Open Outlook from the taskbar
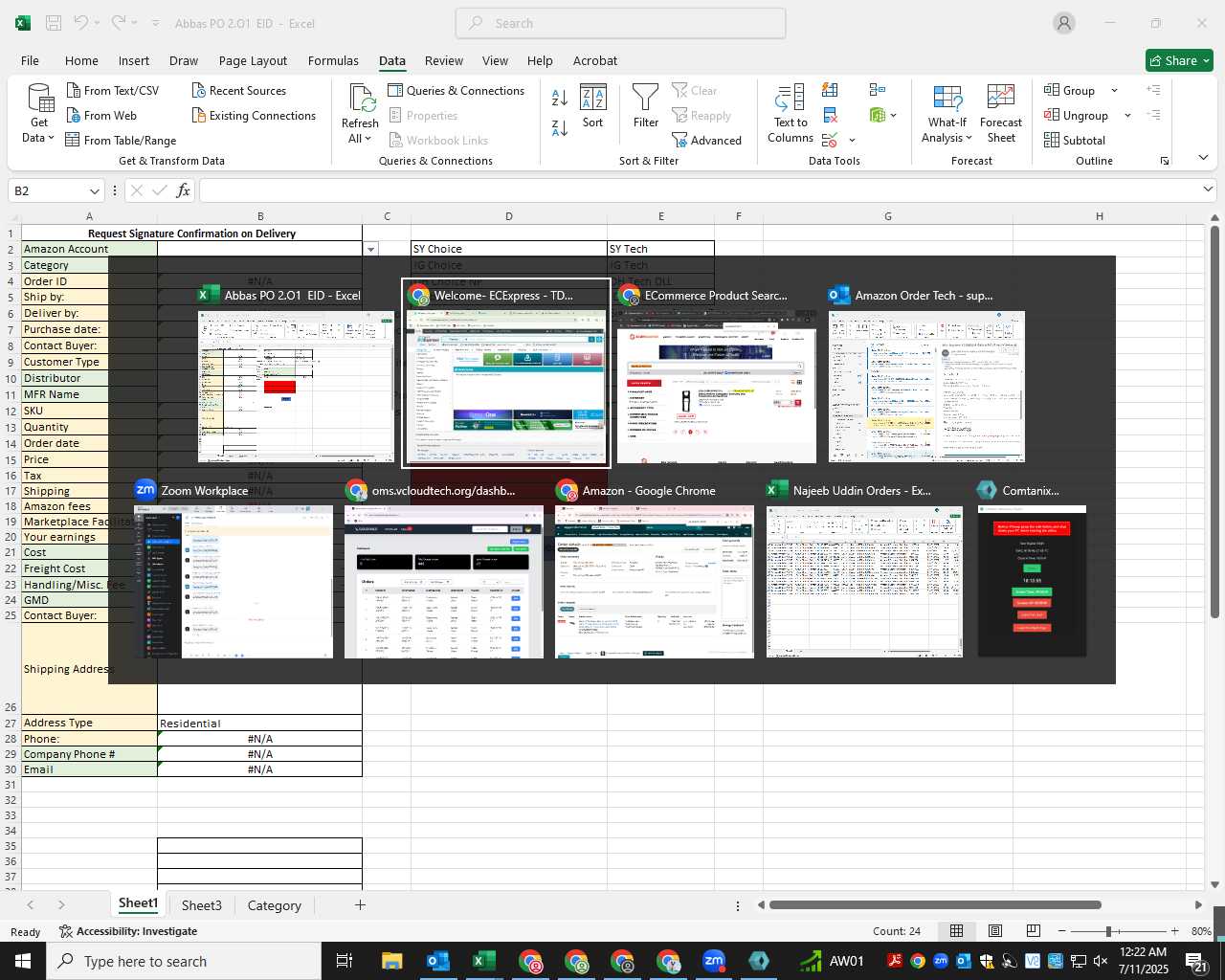The width and height of the screenshot is (1225, 980). [438, 961]
